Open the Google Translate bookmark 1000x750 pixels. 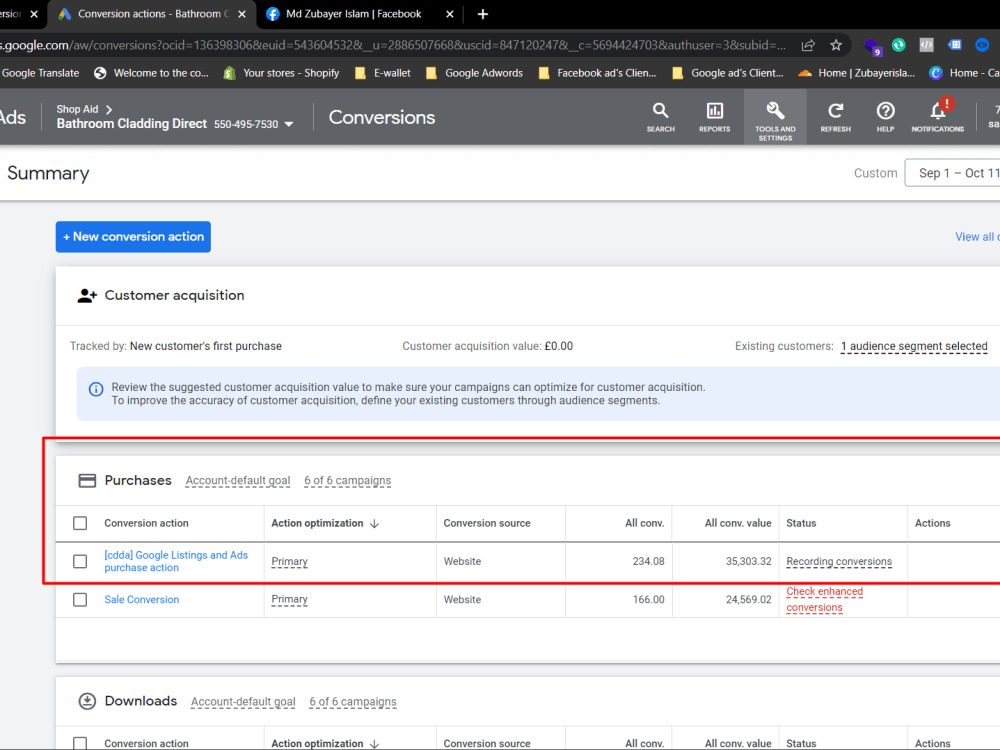coord(40,73)
